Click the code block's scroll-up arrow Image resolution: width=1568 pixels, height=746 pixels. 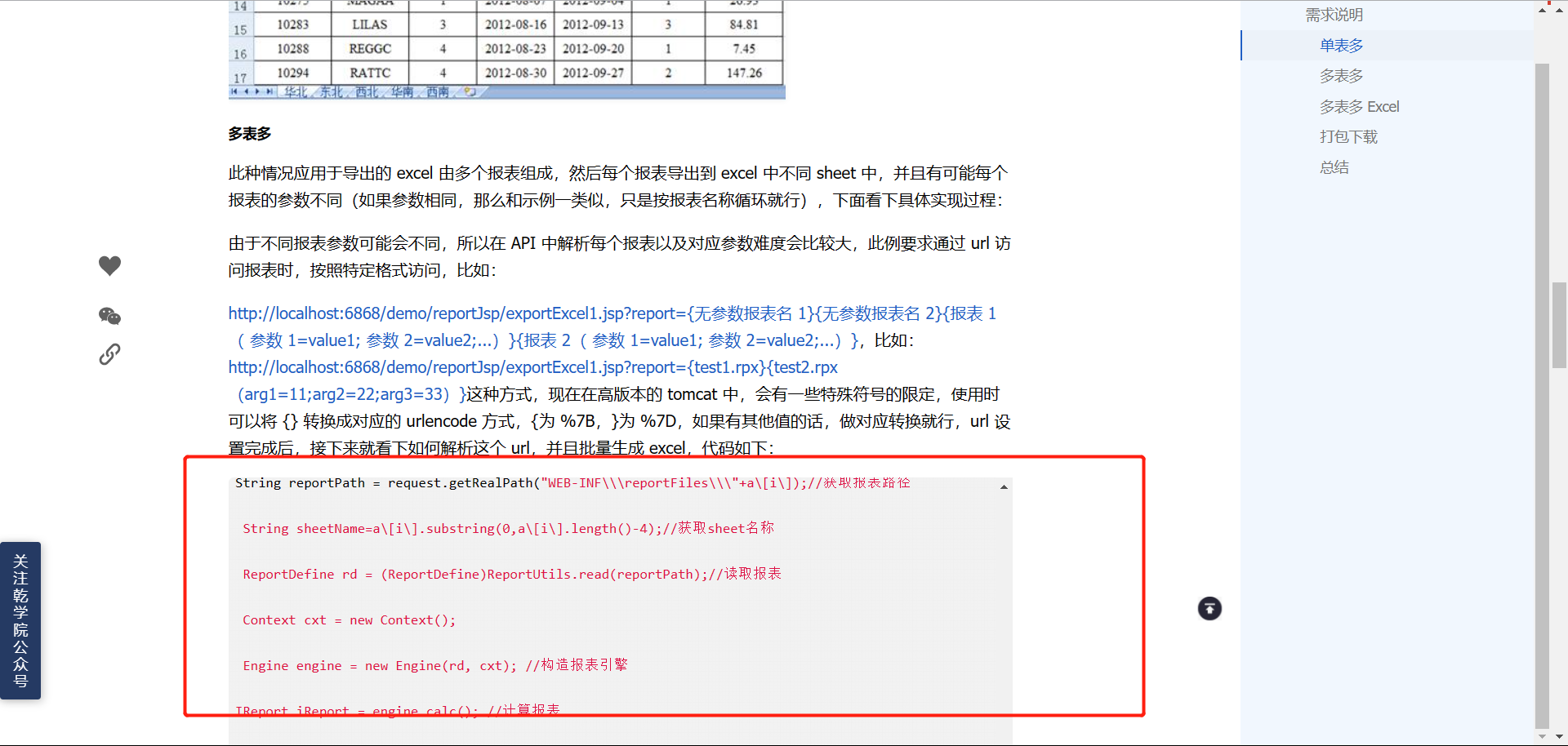(x=1004, y=487)
